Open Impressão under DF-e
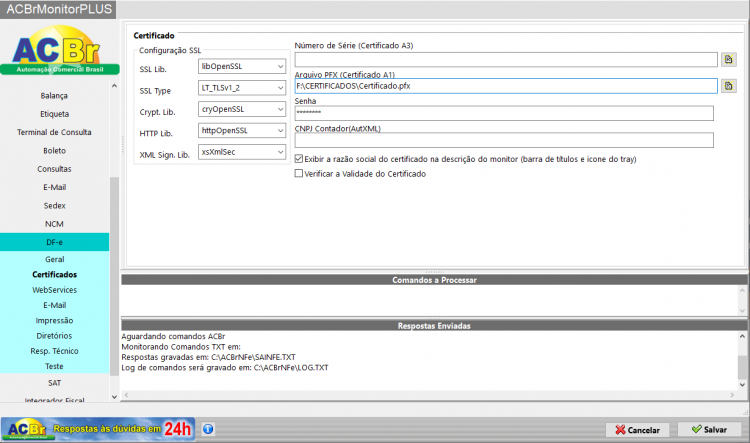This screenshot has width=750, height=443. pos(54,321)
